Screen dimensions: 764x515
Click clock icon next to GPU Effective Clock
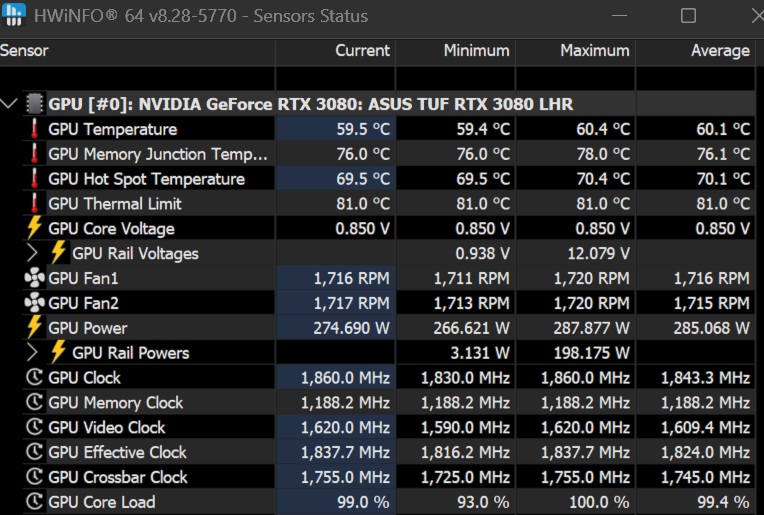click(x=35, y=452)
